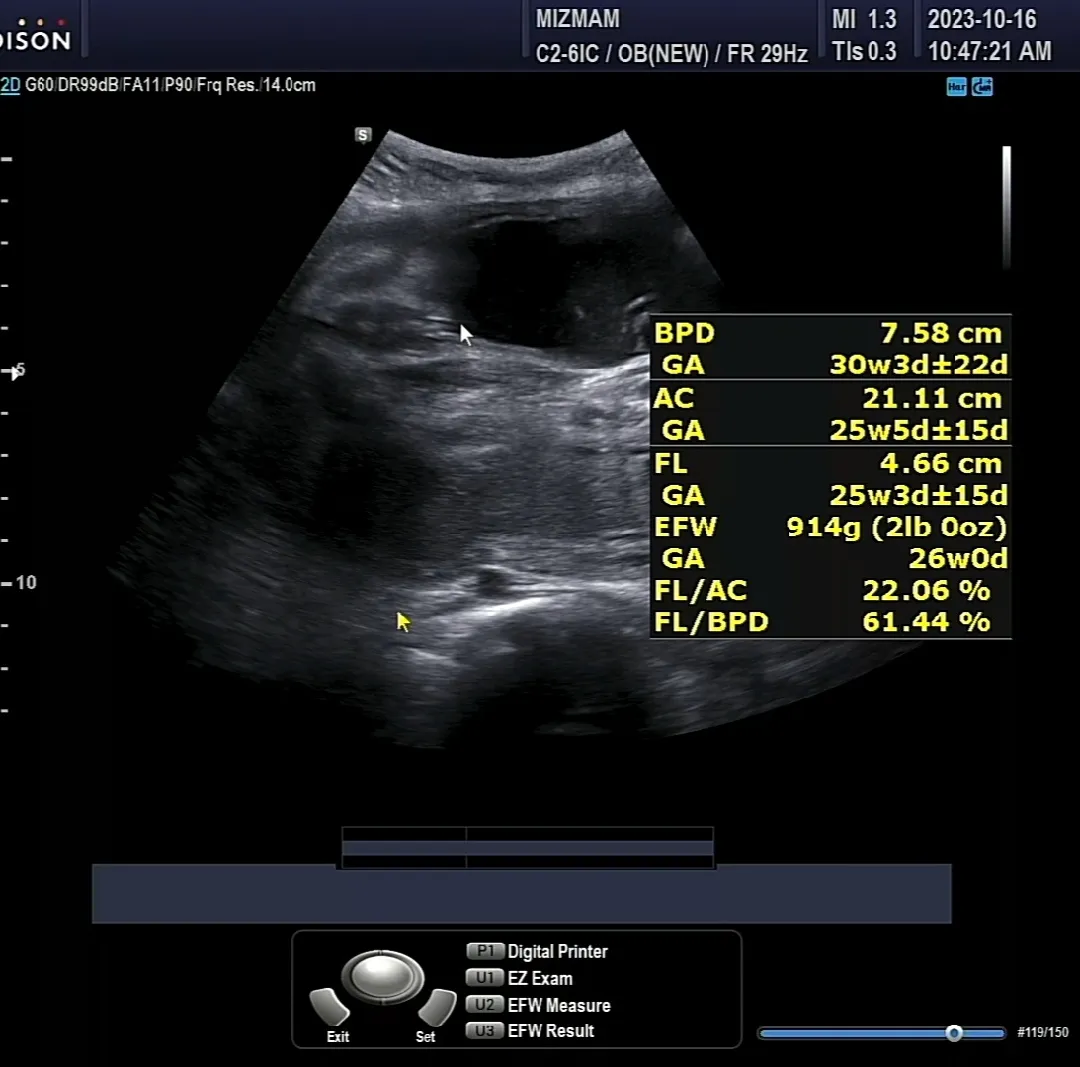
Task: Click the cine frame counter #119/150
Action: (x=1043, y=1032)
